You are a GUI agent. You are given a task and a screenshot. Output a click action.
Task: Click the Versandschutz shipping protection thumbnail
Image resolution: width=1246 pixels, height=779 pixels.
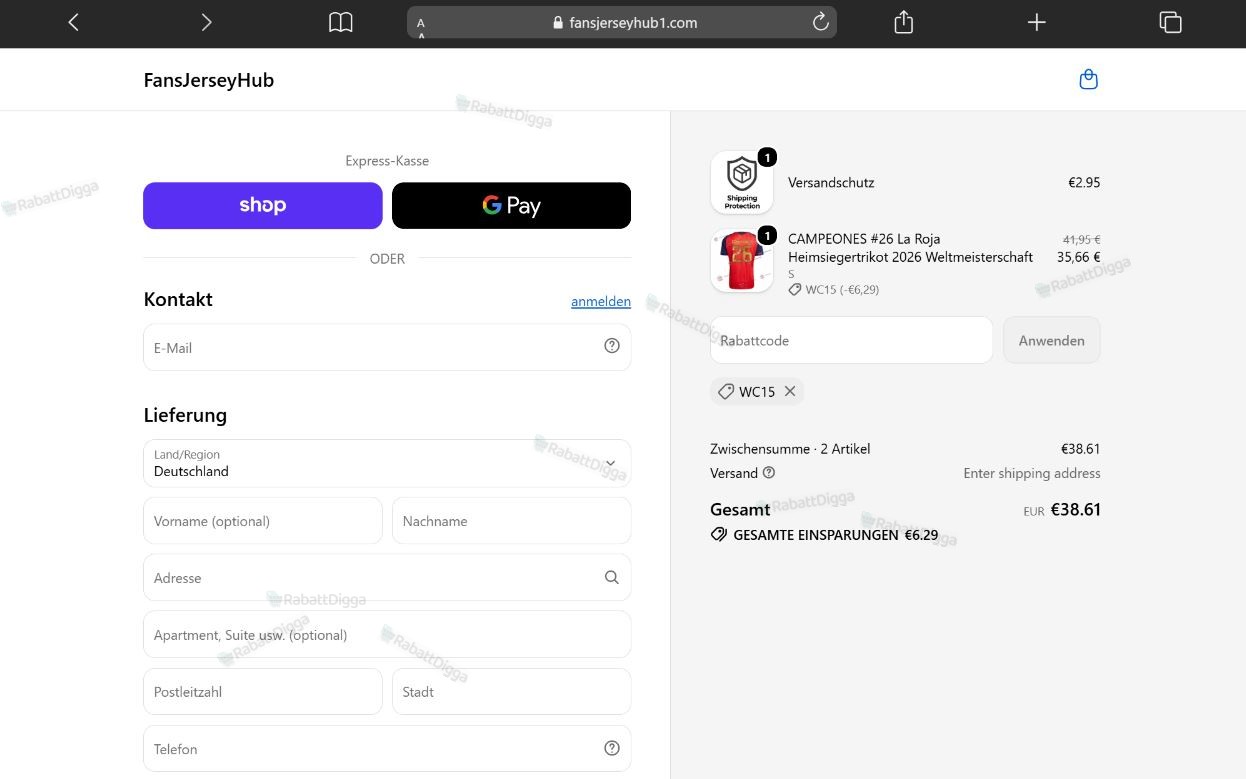pos(742,182)
